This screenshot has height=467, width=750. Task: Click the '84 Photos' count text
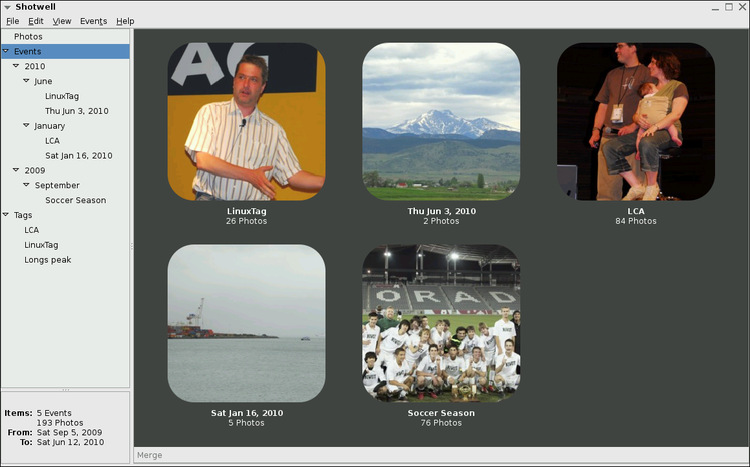(x=636, y=221)
